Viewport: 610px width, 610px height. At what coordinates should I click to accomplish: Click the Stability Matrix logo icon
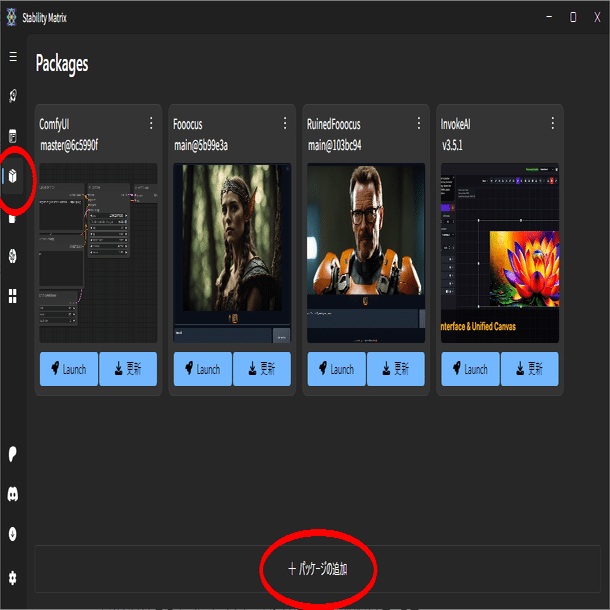12,17
